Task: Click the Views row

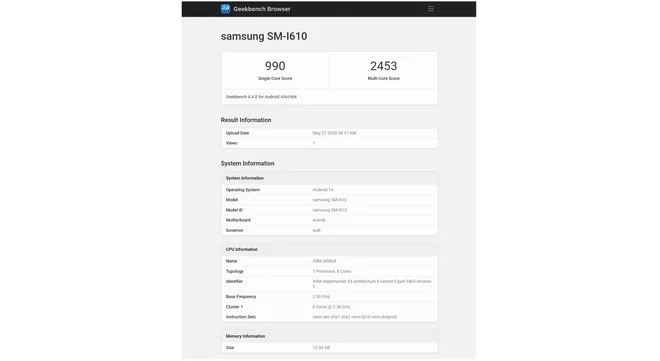Action: 329,143
